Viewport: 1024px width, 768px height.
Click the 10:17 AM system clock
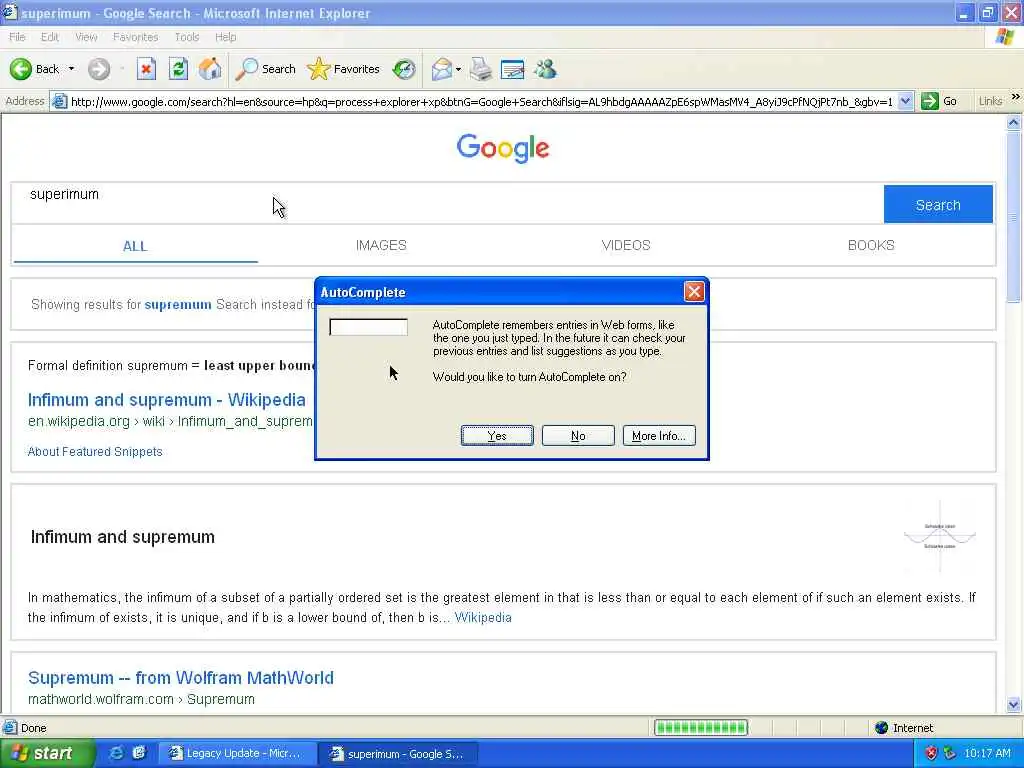[987, 753]
